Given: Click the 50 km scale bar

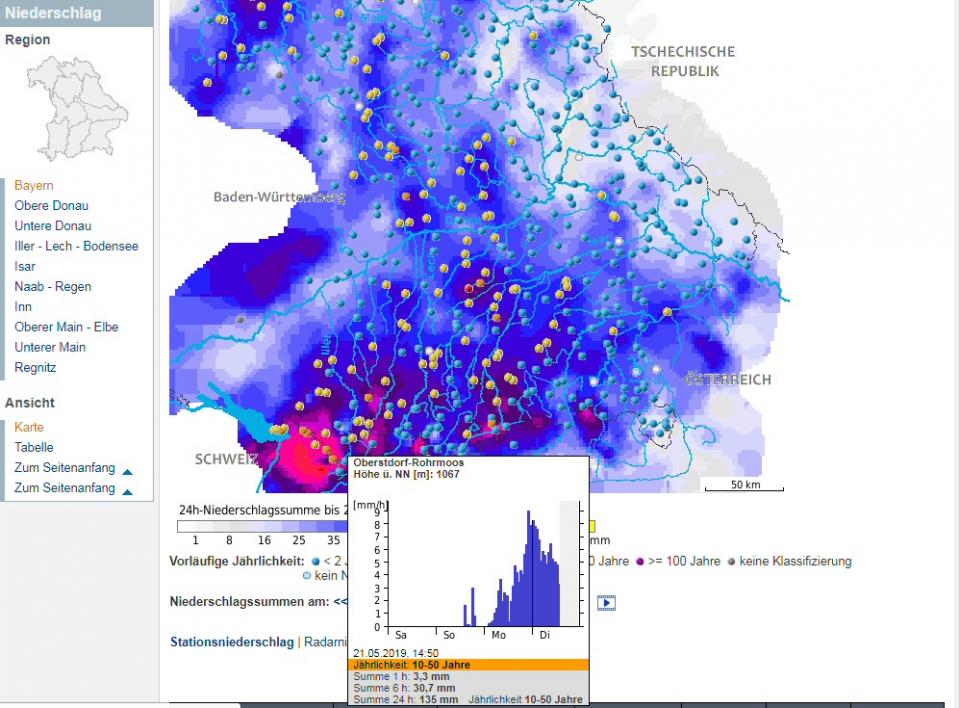Looking at the screenshot, I should (x=744, y=487).
